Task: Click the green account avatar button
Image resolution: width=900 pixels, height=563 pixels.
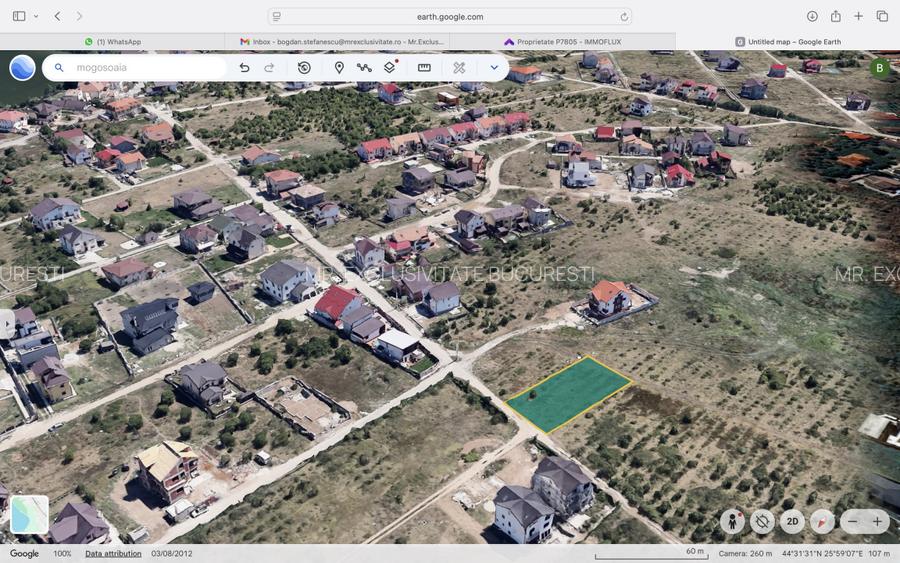Action: [x=879, y=68]
